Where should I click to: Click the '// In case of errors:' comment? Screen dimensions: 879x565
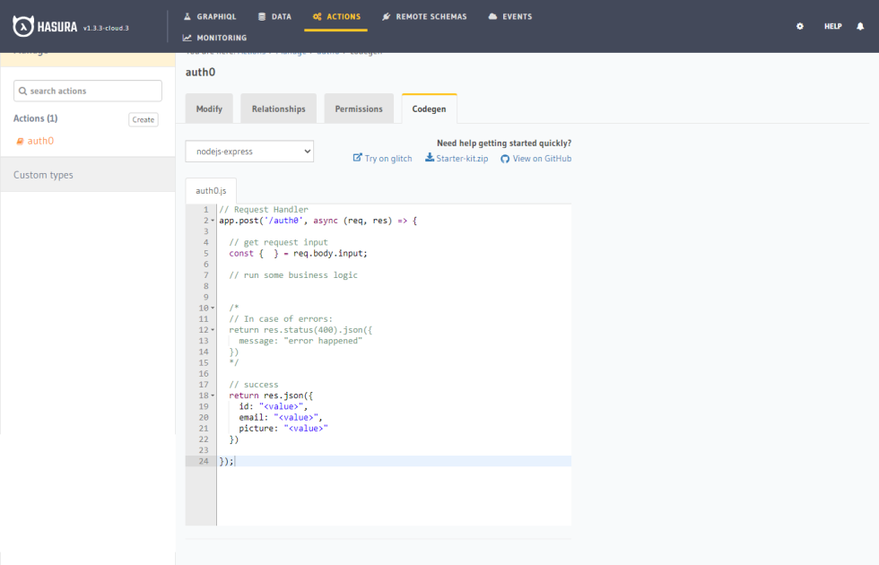[280, 319]
